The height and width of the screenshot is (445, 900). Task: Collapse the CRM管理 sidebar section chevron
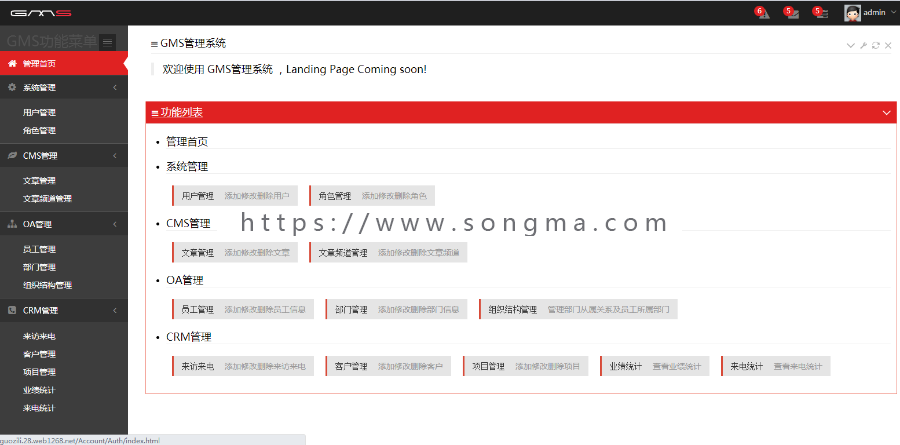click(115, 310)
